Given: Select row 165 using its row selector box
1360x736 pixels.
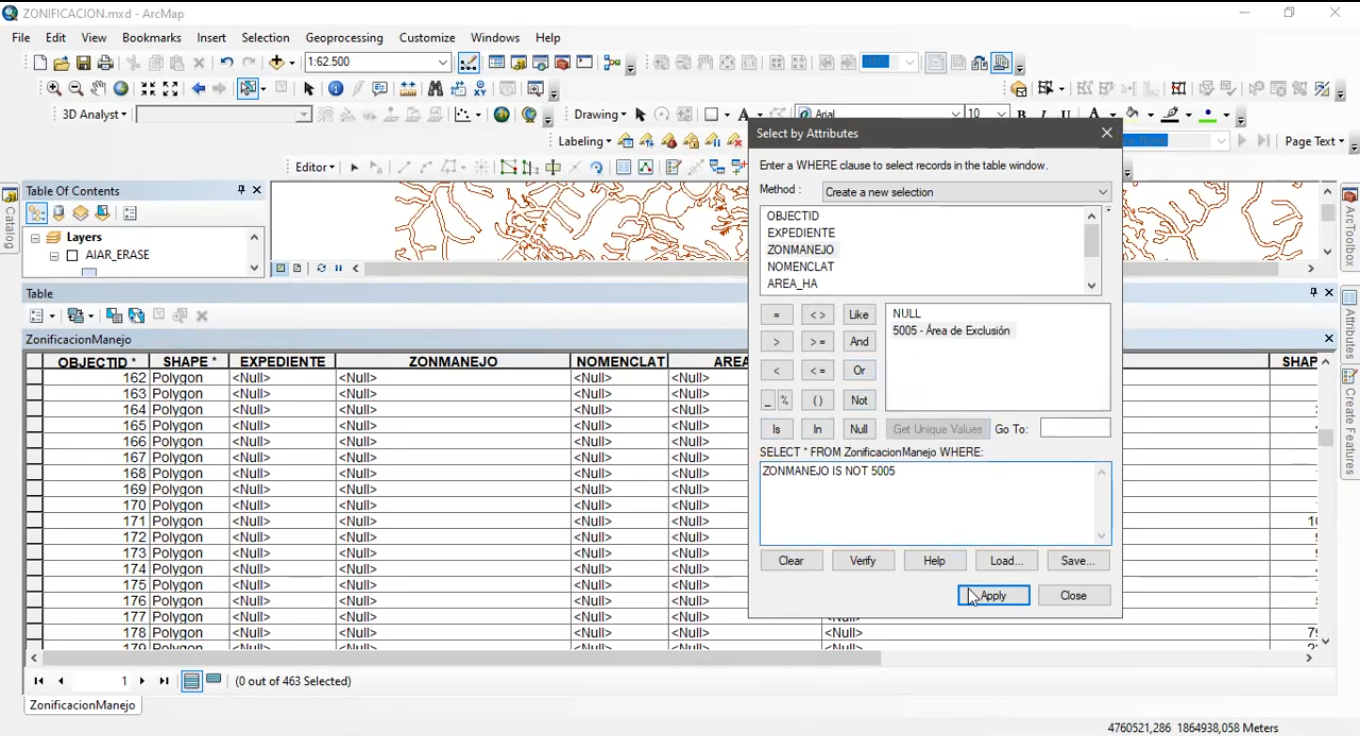Looking at the screenshot, I should coord(34,426).
